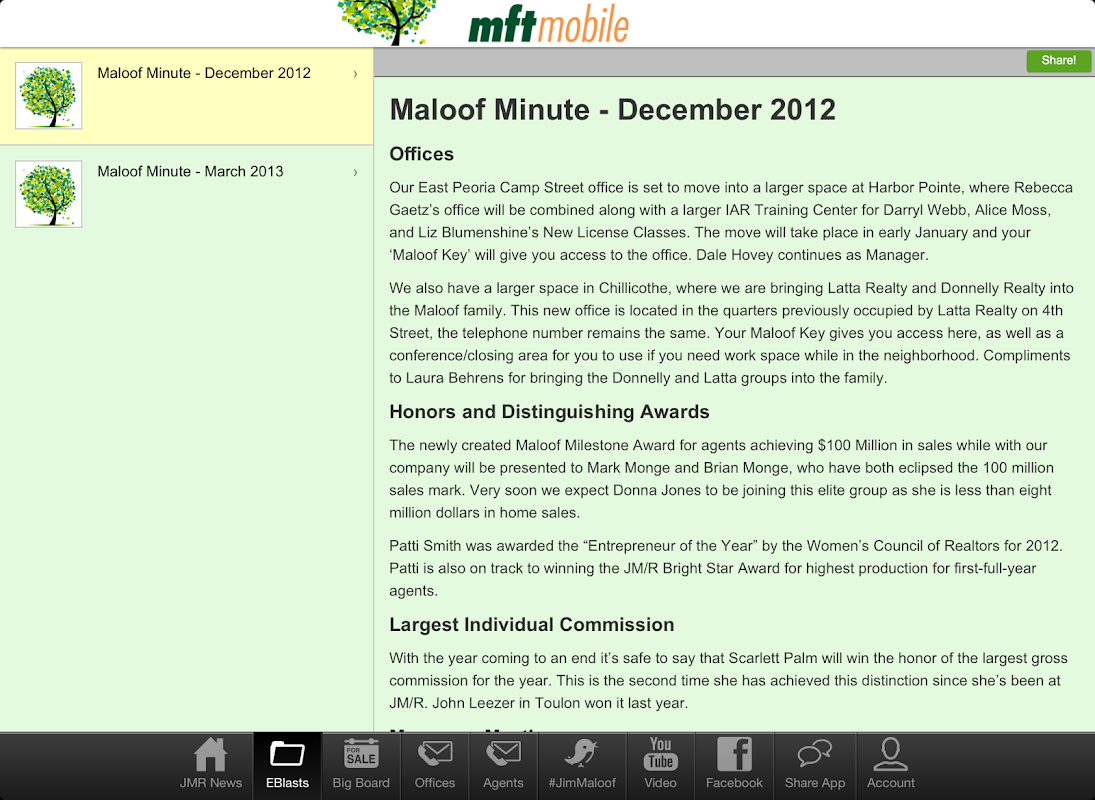Expand chevron for Maloof Minute - December 2012
The image size is (1095, 800).
pos(355,74)
